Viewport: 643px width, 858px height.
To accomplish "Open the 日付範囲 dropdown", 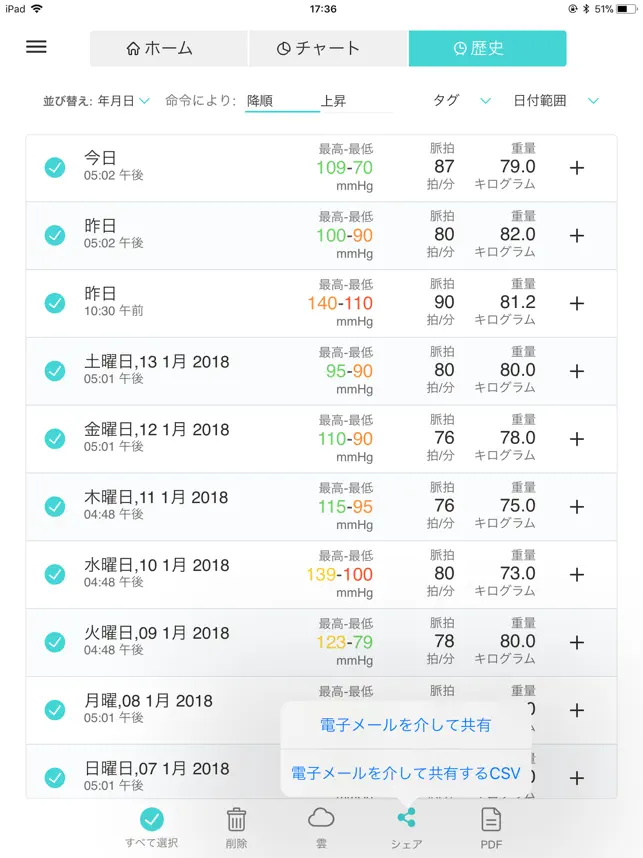I will [x=556, y=101].
